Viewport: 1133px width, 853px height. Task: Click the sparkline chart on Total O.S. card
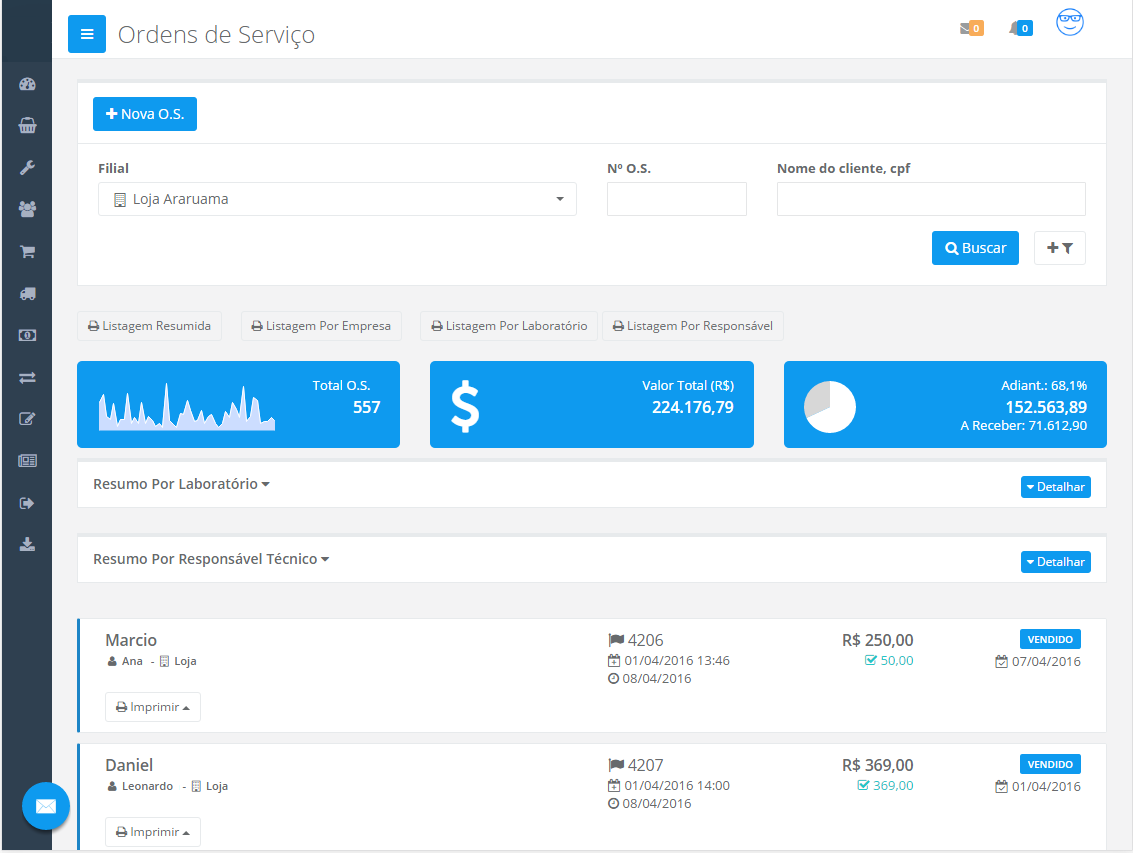(187, 406)
